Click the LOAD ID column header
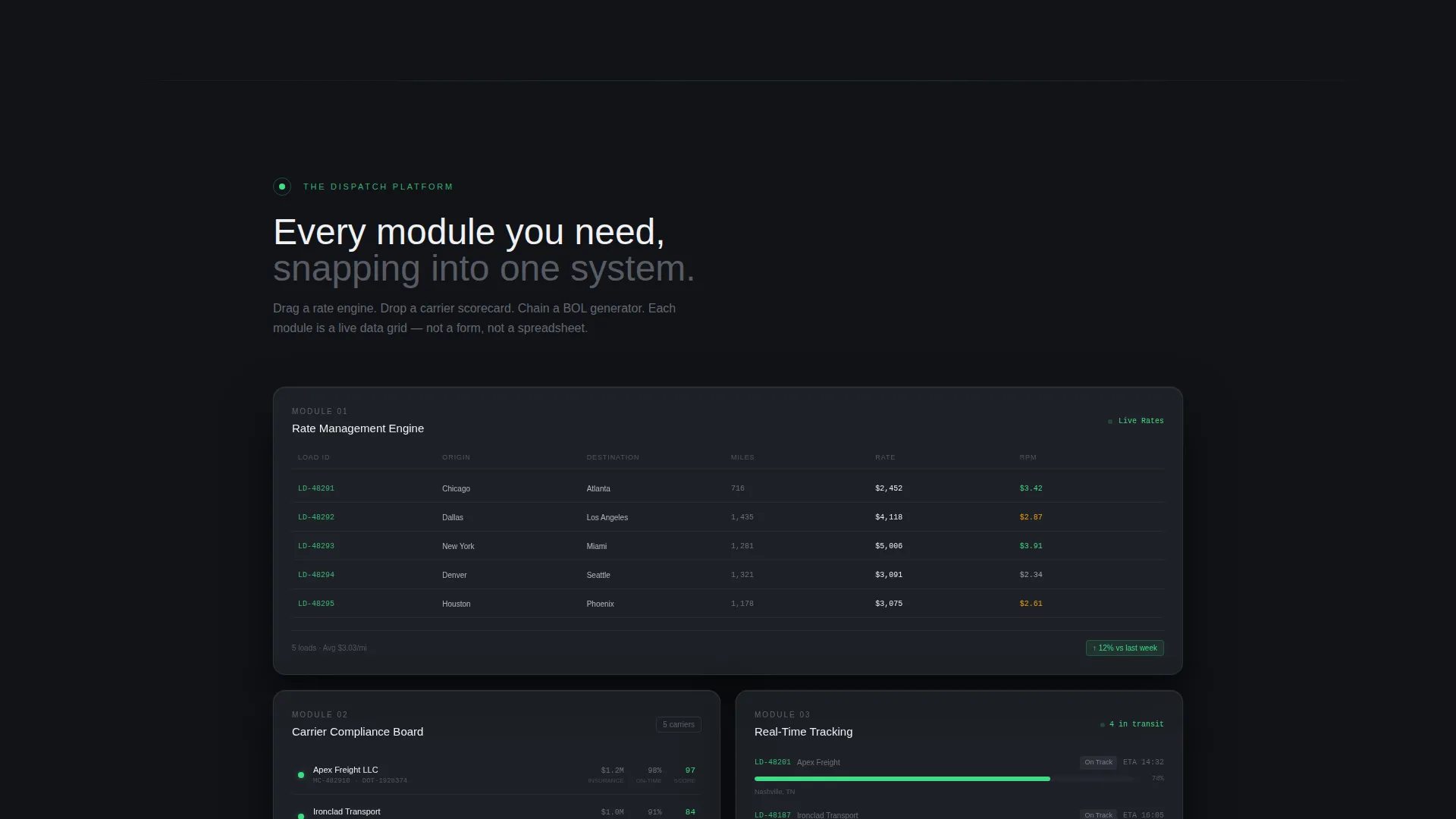The height and width of the screenshot is (819, 1456). [x=314, y=457]
